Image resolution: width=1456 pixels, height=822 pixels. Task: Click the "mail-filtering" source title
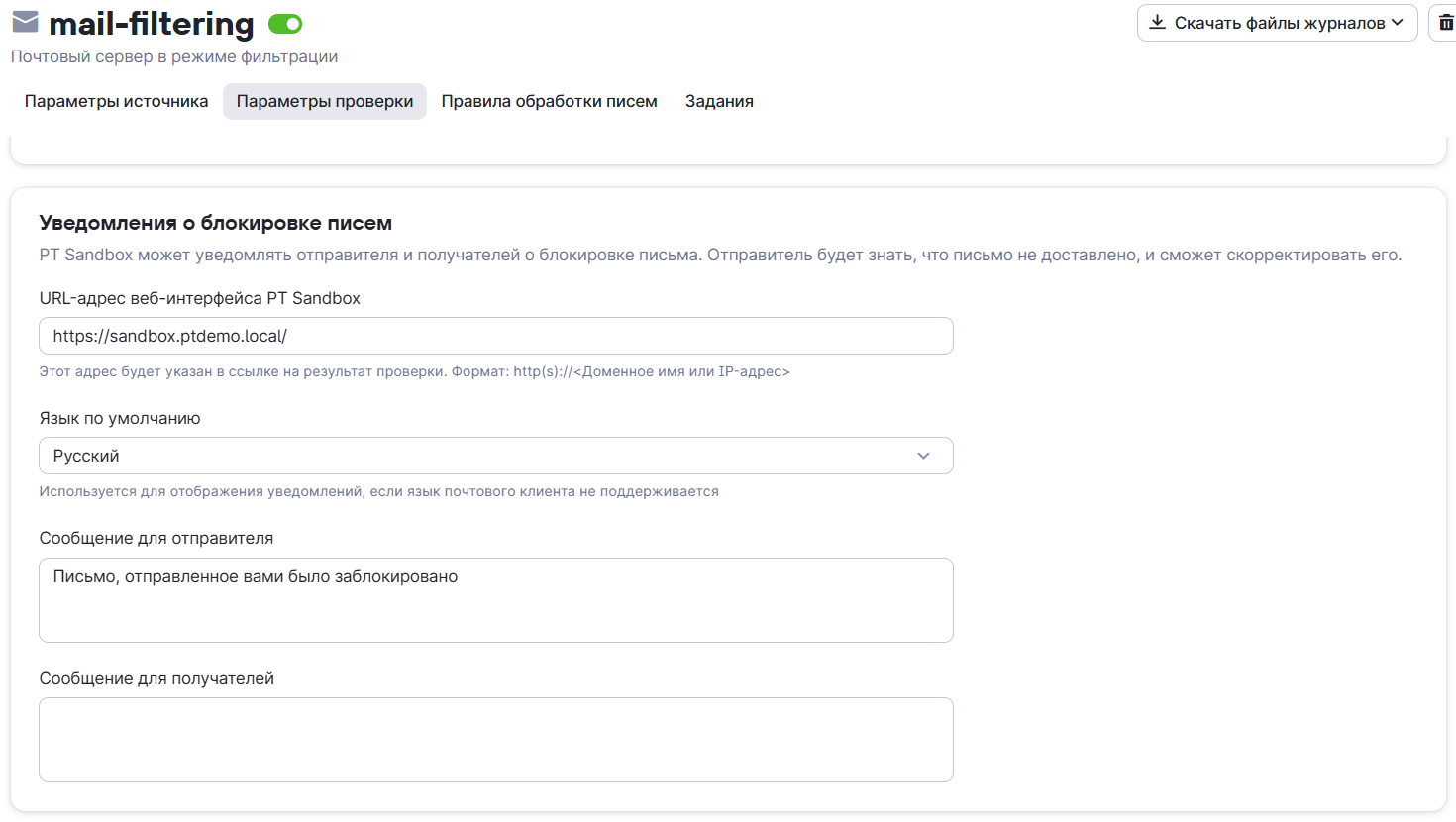click(x=152, y=24)
